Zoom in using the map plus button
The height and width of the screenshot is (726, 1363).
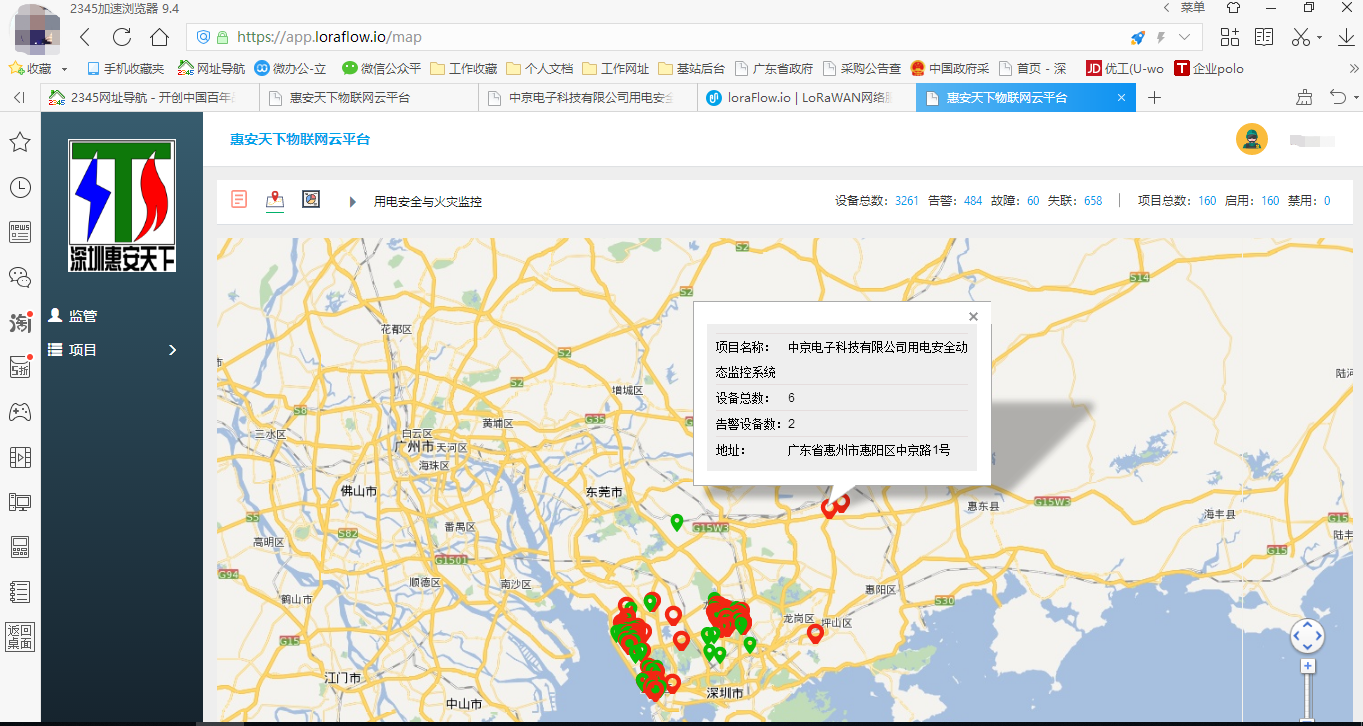(x=1307, y=666)
